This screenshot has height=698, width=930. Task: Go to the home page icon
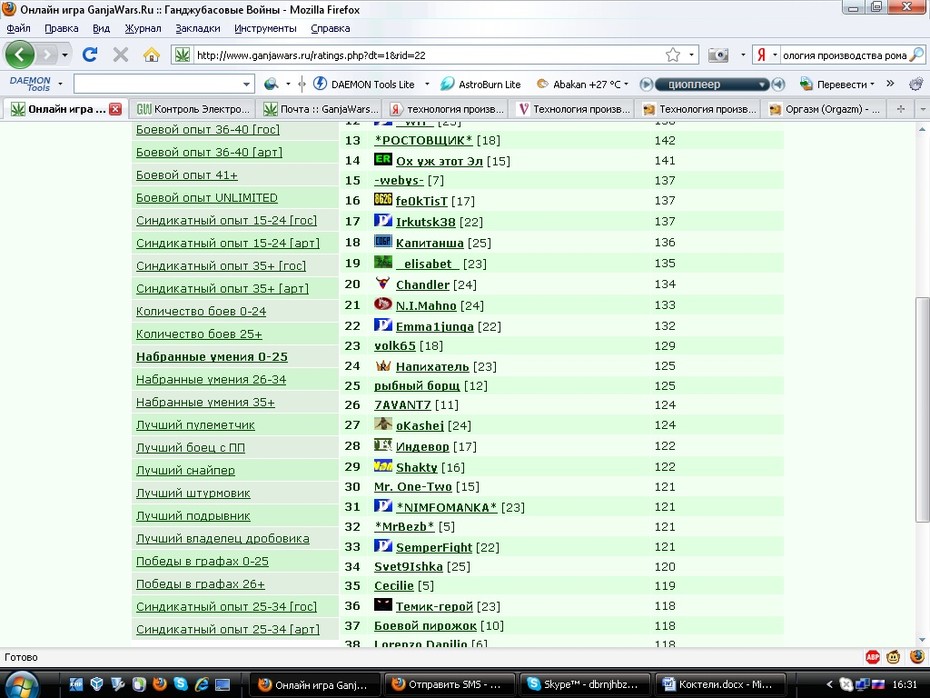click(x=151, y=55)
